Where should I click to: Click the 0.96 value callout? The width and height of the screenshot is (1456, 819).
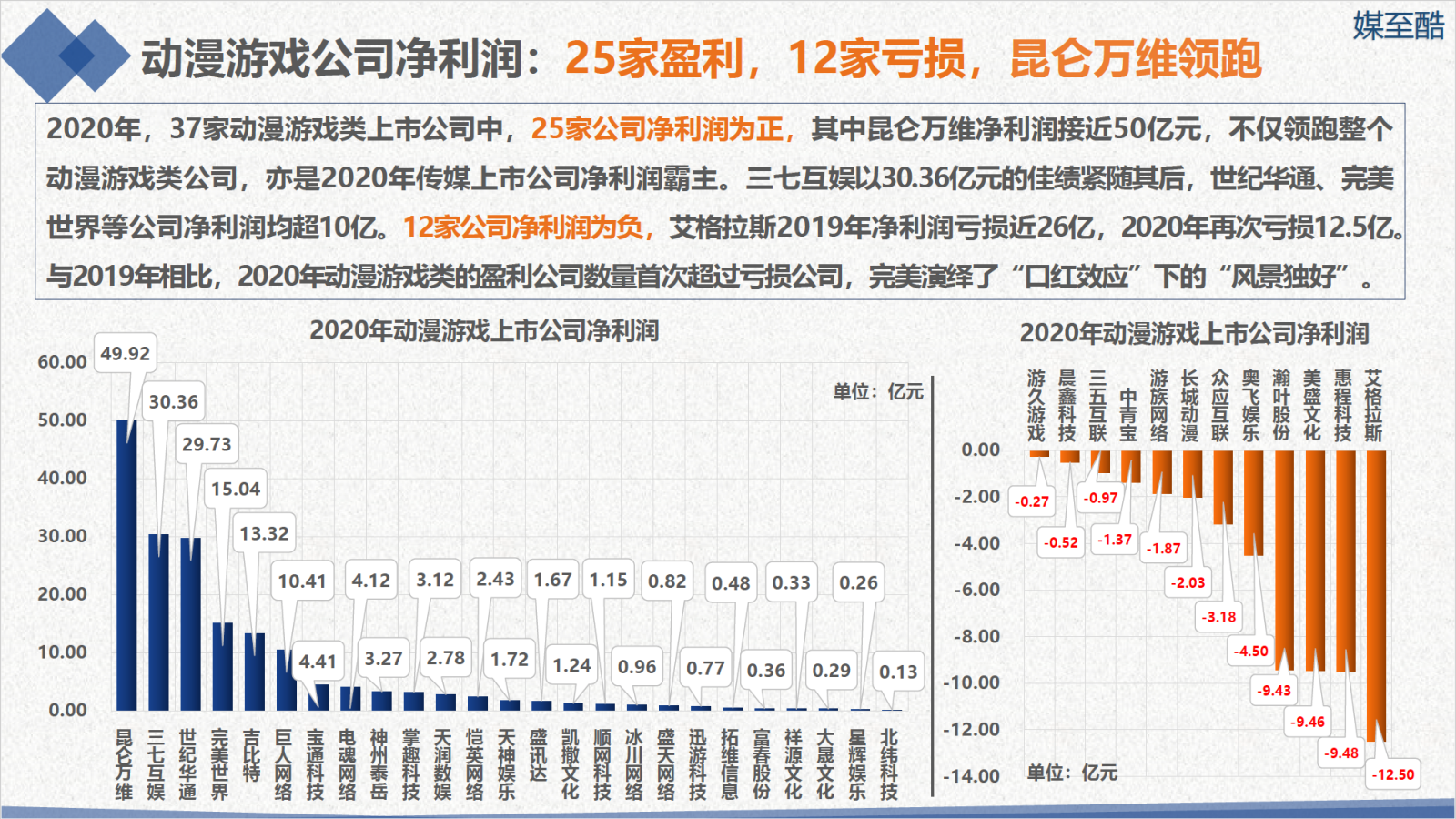tap(637, 667)
